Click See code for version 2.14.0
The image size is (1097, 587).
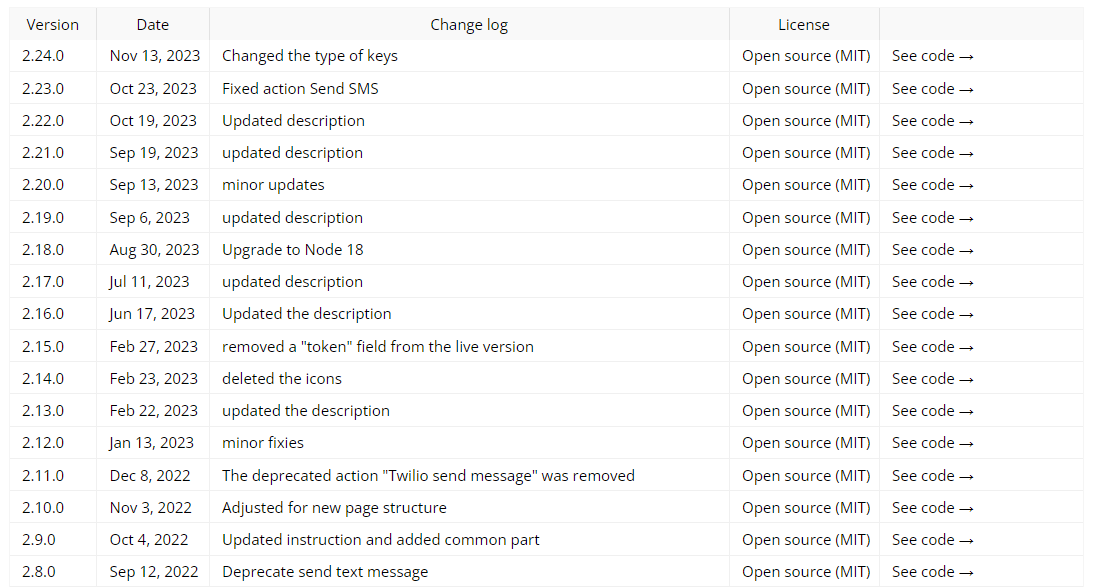coord(932,379)
